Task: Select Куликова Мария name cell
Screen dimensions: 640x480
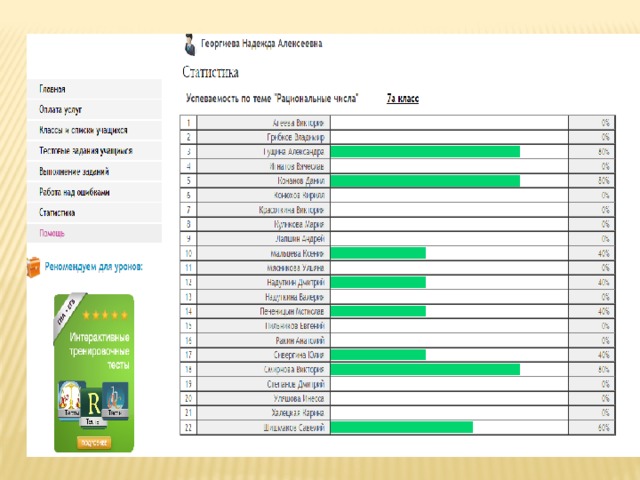Action: pos(264,224)
